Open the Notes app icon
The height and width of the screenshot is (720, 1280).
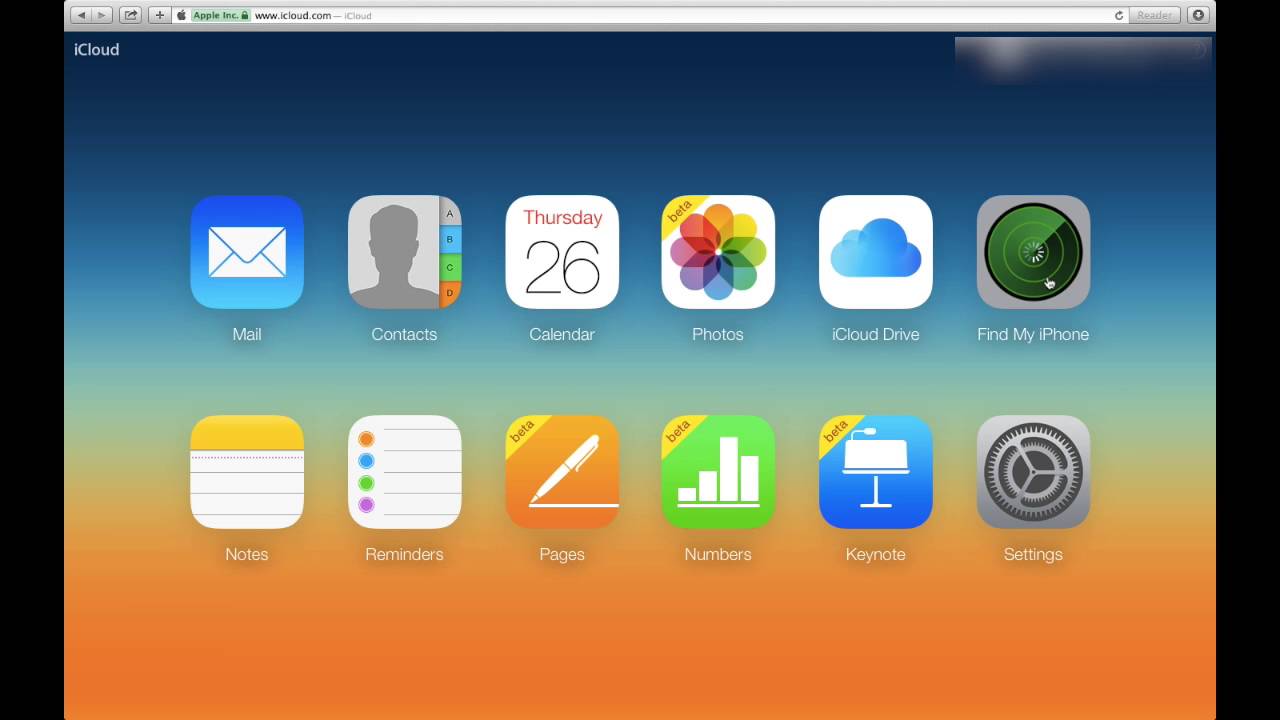(247, 472)
